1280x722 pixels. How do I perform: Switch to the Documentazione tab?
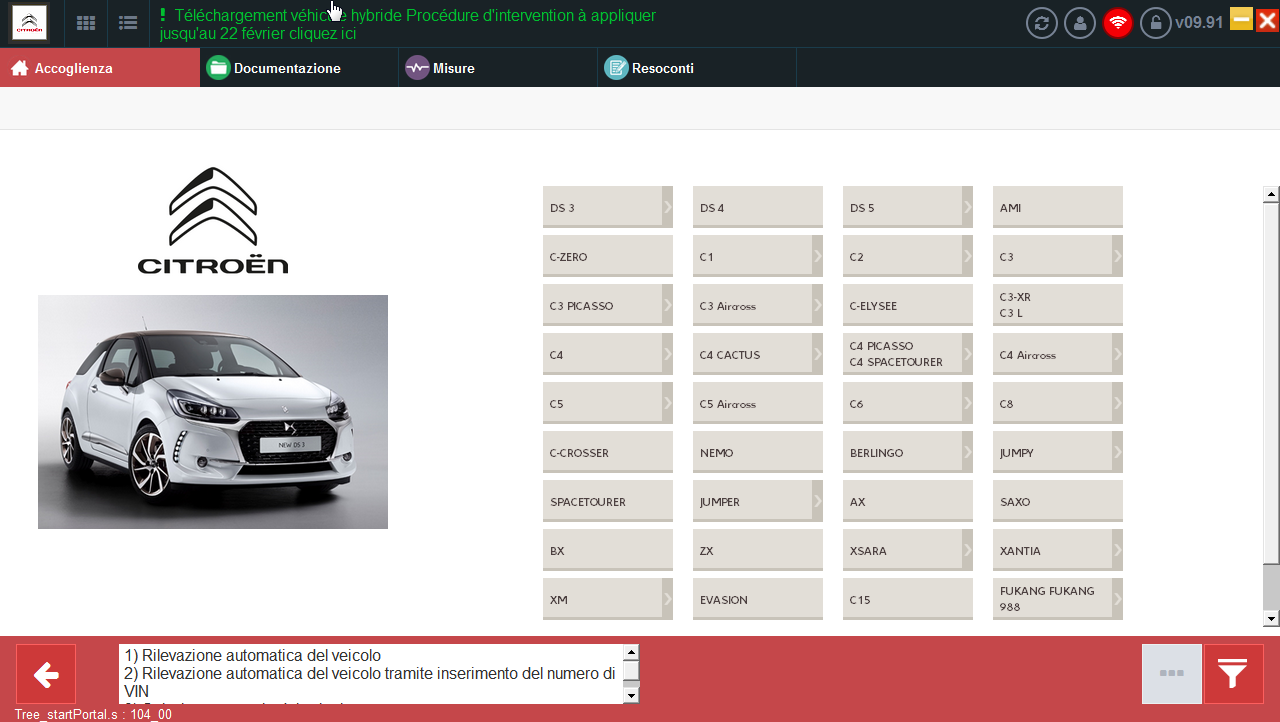pyautogui.click(x=298, y=68)
